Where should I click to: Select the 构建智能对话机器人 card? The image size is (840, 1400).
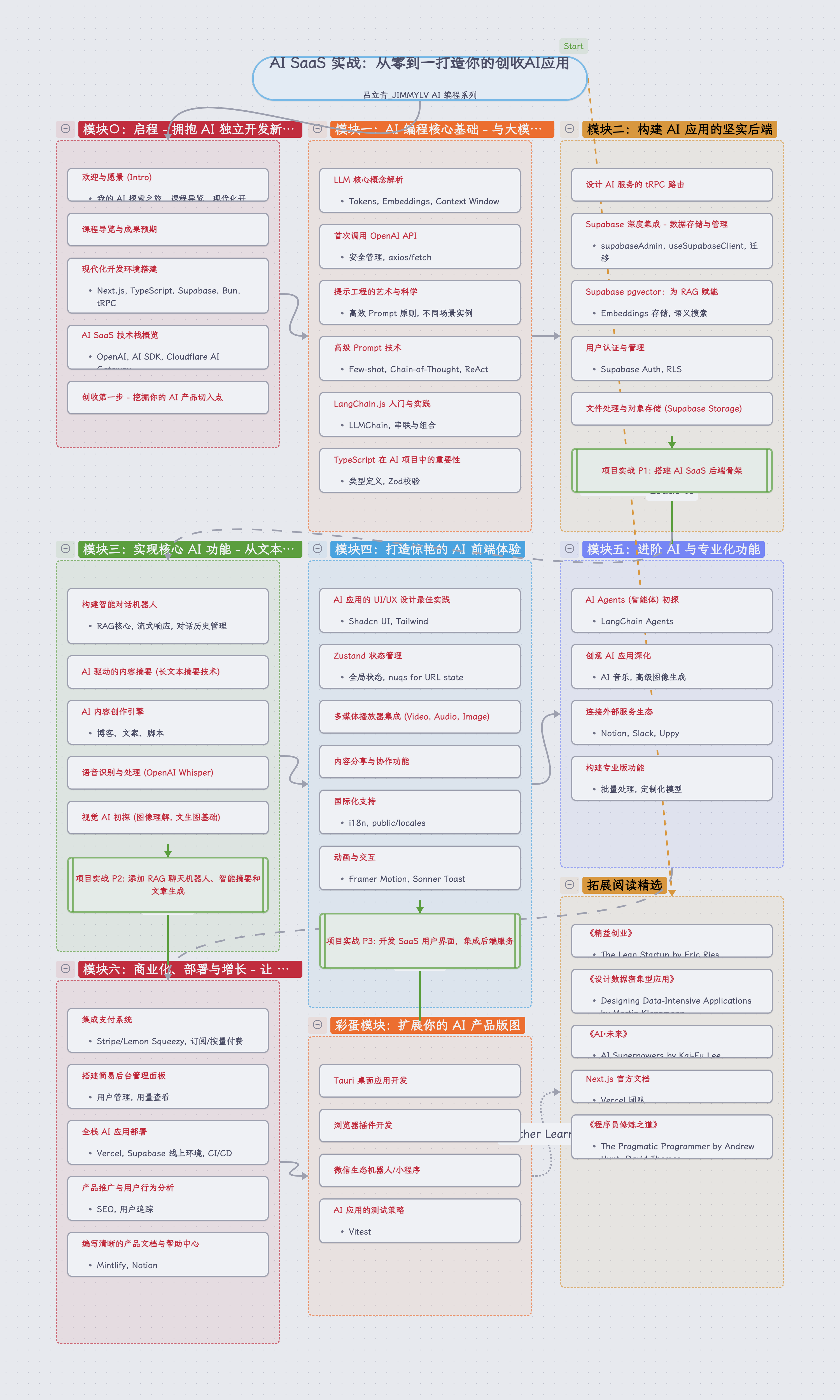point(167,616)
